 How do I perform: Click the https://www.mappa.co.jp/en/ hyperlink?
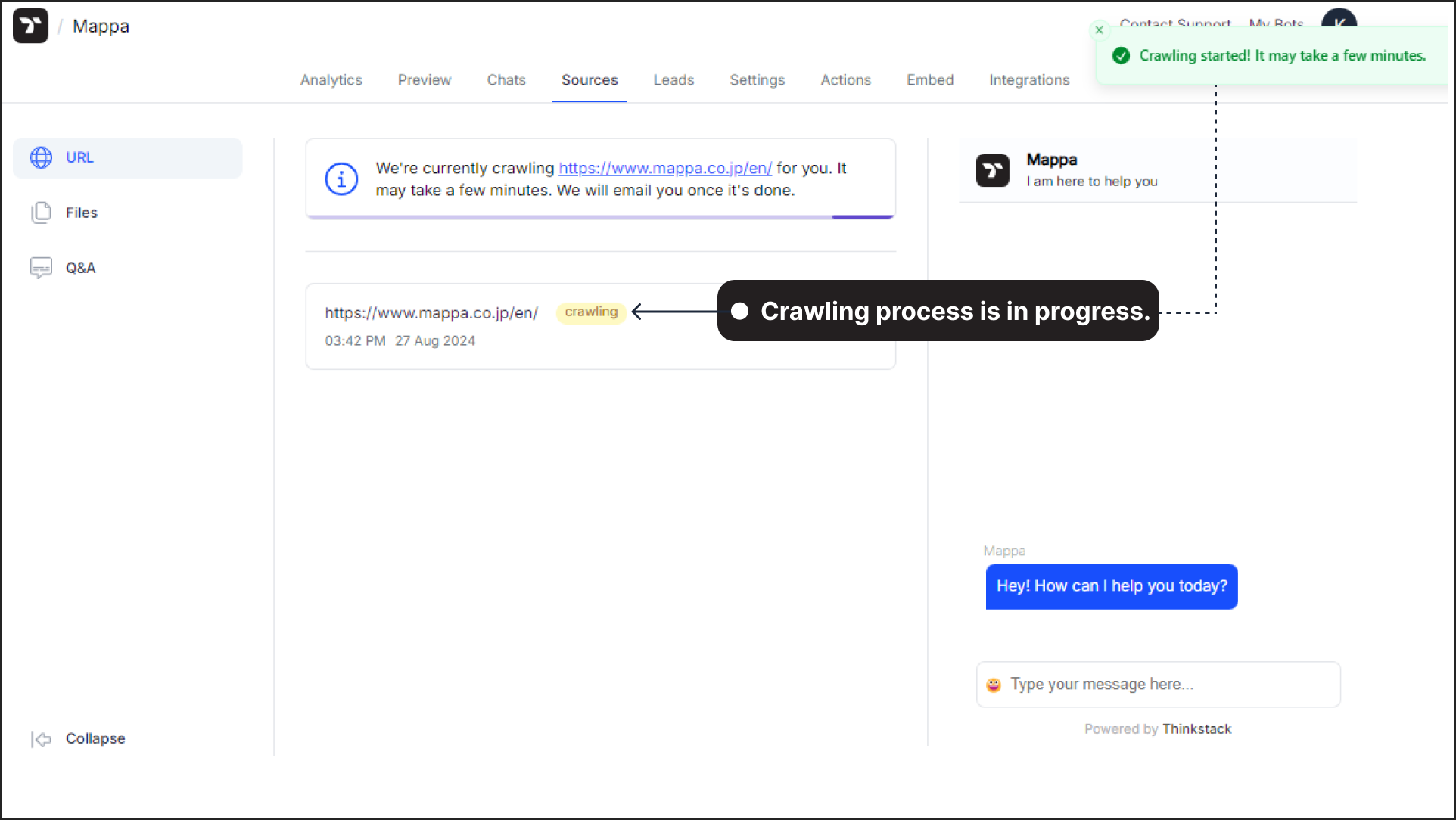pyautogui.click(x=665, y=168)
